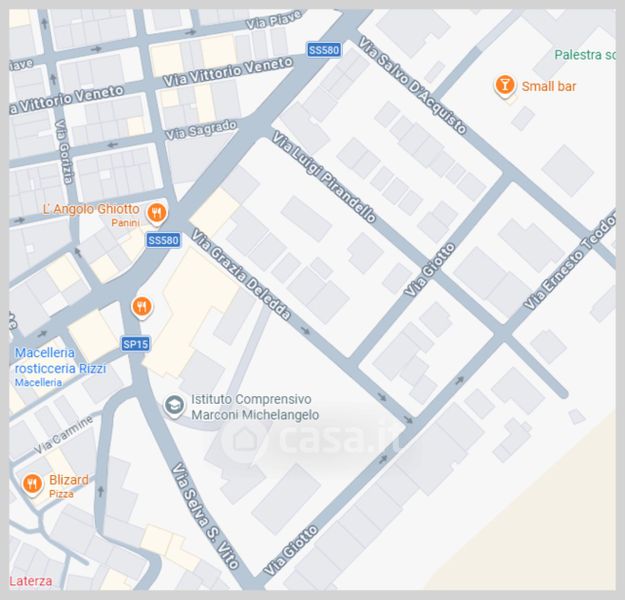Image resolution: width=625 pixels, height=600 pixels.
Task: Click the Small bar cocktail icon
Action: (506, 86)
